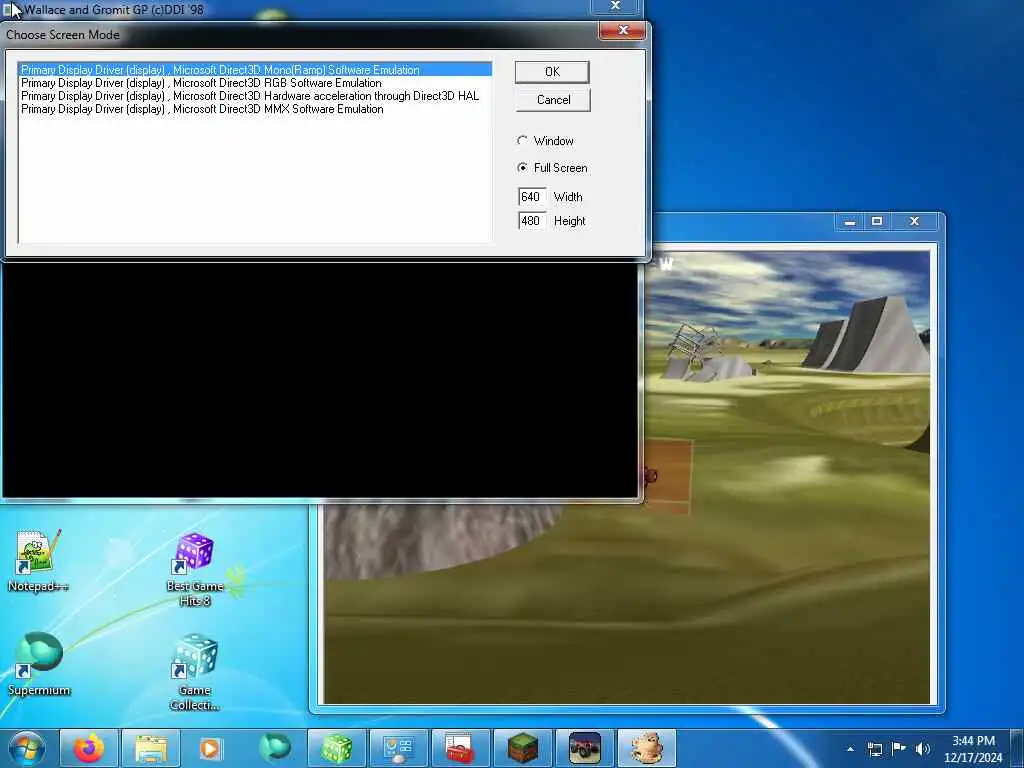Select the Direct3D RGB Software Emulation driver
This screenshot has height=768, width=1024.
pyautogui.click(x=255, y=83)
